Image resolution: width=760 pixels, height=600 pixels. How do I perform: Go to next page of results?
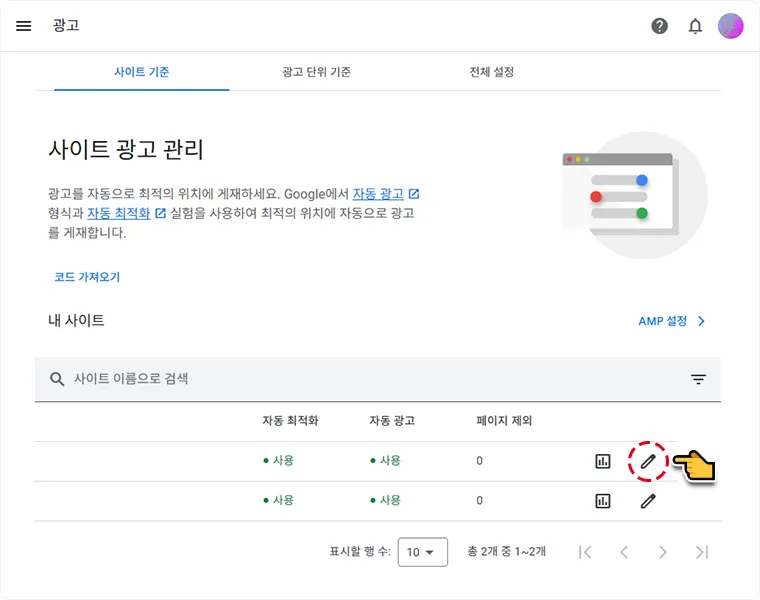pos(663,552)
